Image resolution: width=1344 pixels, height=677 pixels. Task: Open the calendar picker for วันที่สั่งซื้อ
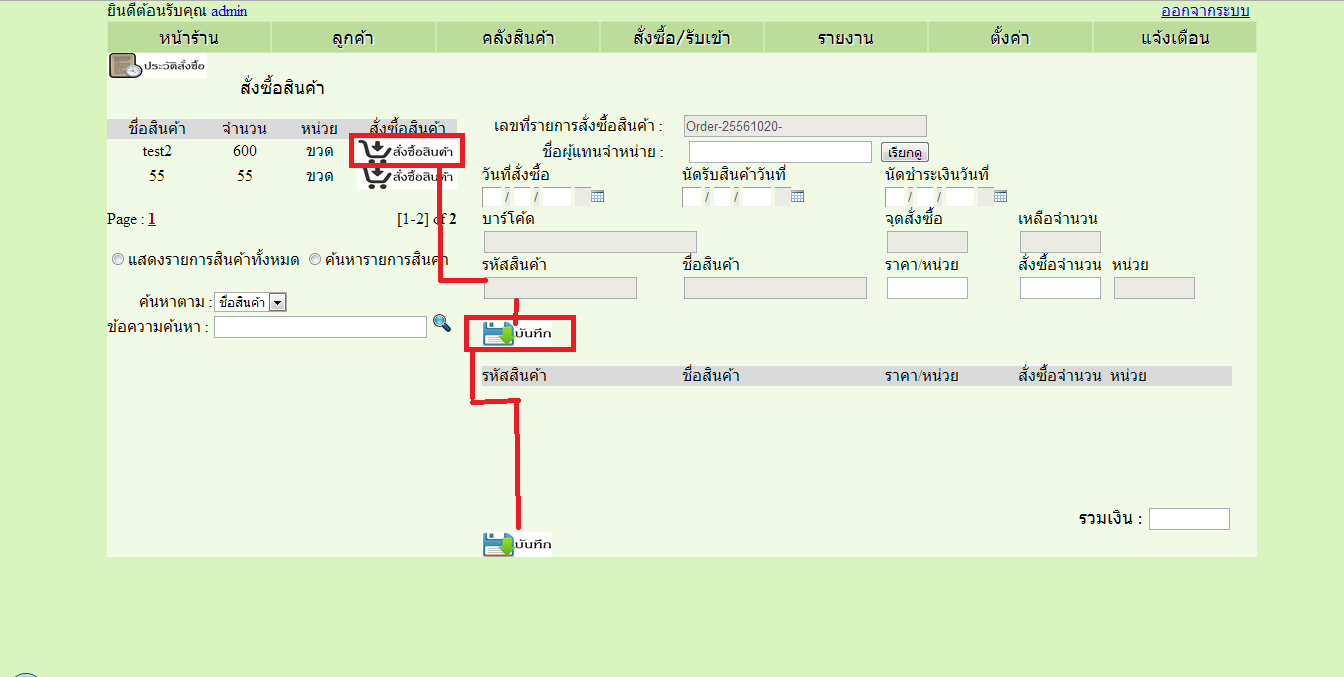(x=598, y=196)
